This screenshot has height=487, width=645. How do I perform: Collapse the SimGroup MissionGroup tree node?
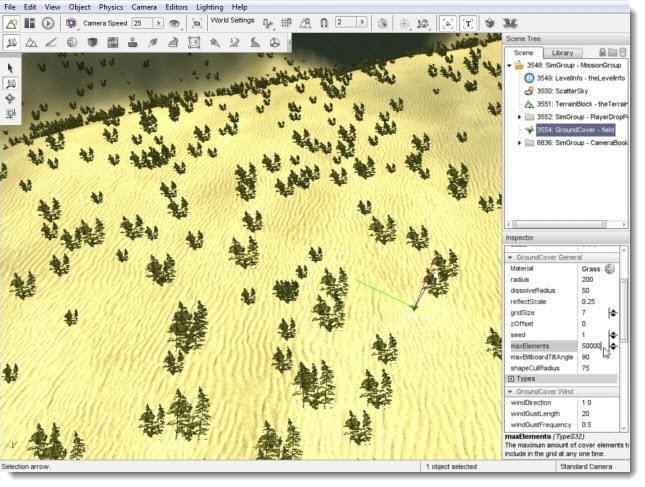(x=510, y=65)
